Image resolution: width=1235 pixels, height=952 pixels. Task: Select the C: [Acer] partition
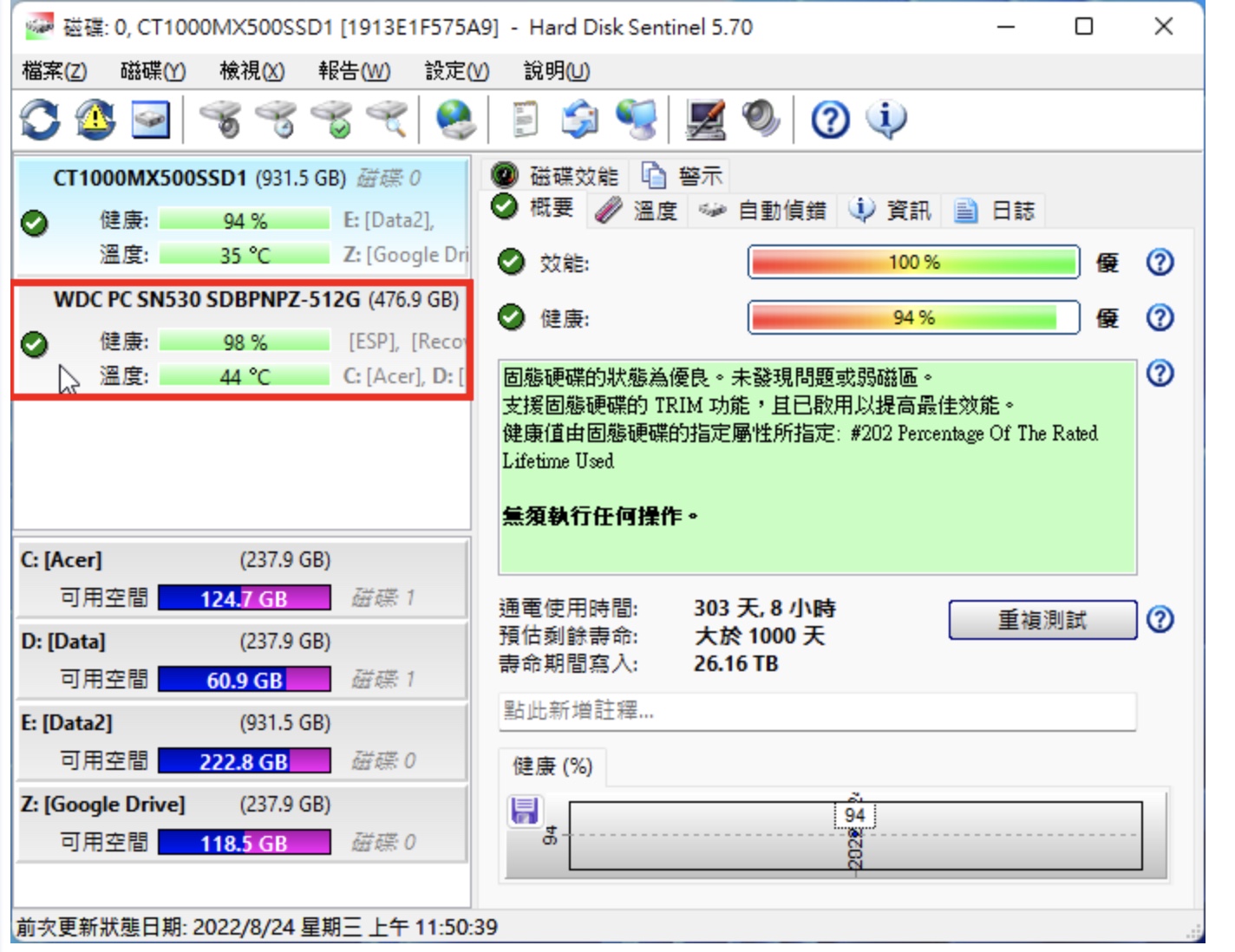(242, 578)
